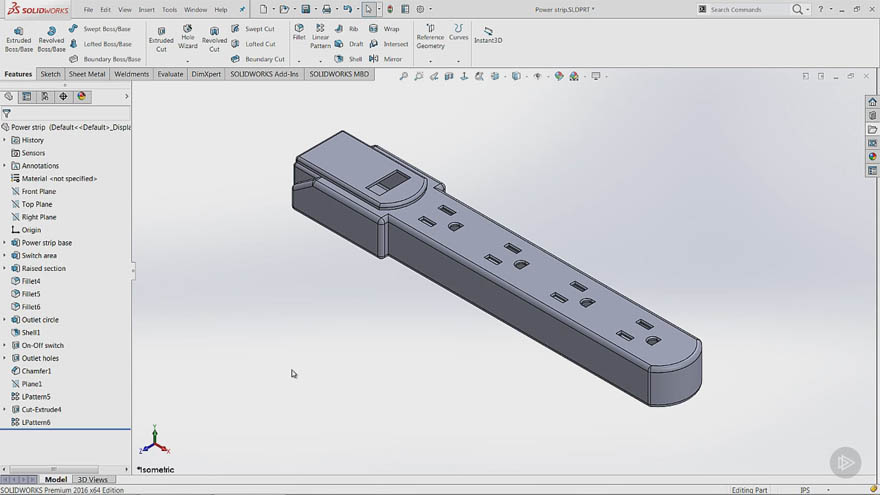Select the Revolved Boss/Base tool
The image size is (880, 495).
tap(51, 39)
